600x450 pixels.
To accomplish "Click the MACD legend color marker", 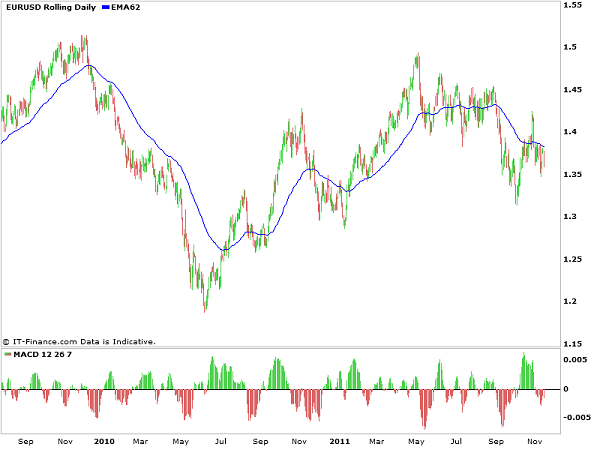I will [8, 354].
